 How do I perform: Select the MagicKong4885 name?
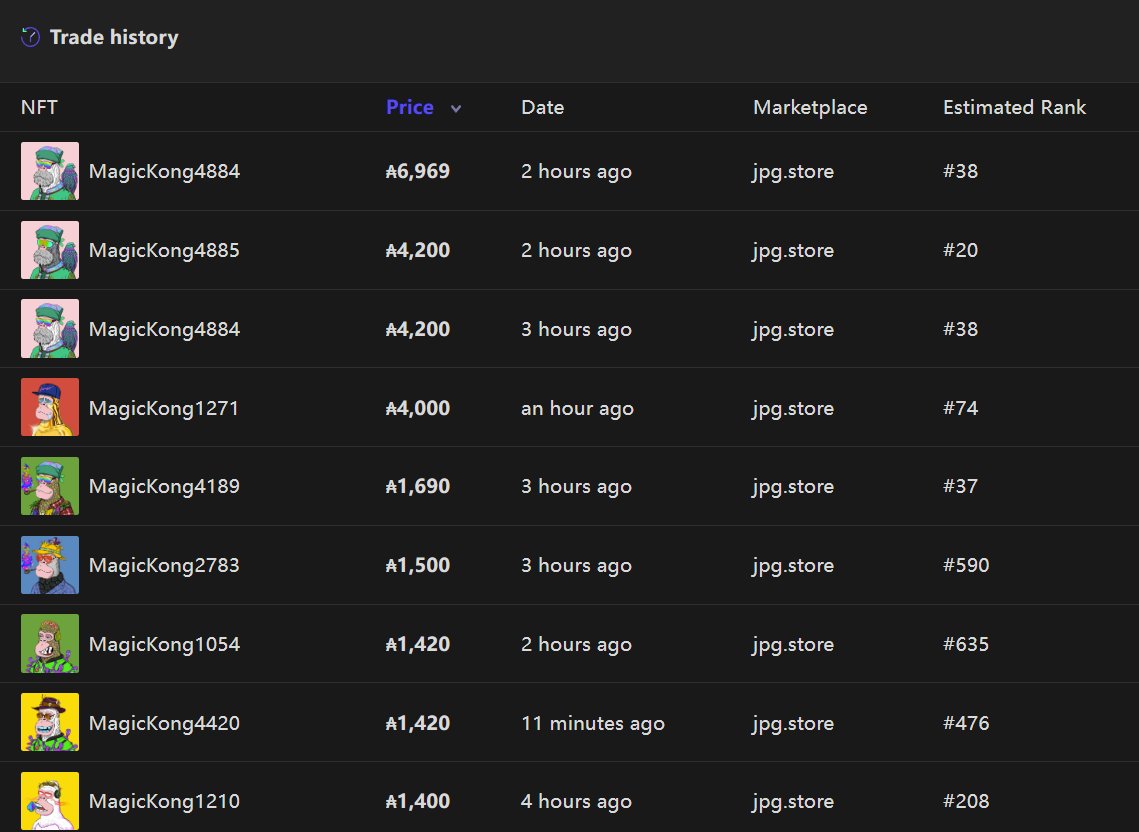164,251
